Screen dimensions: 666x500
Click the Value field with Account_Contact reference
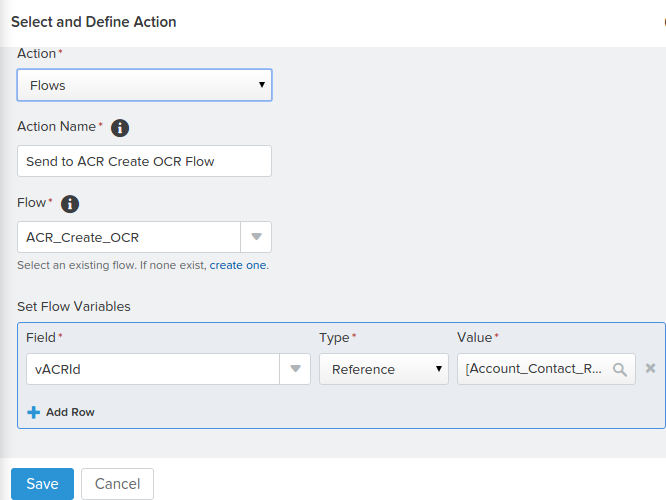pyautogui.click(x=535, y=369)
